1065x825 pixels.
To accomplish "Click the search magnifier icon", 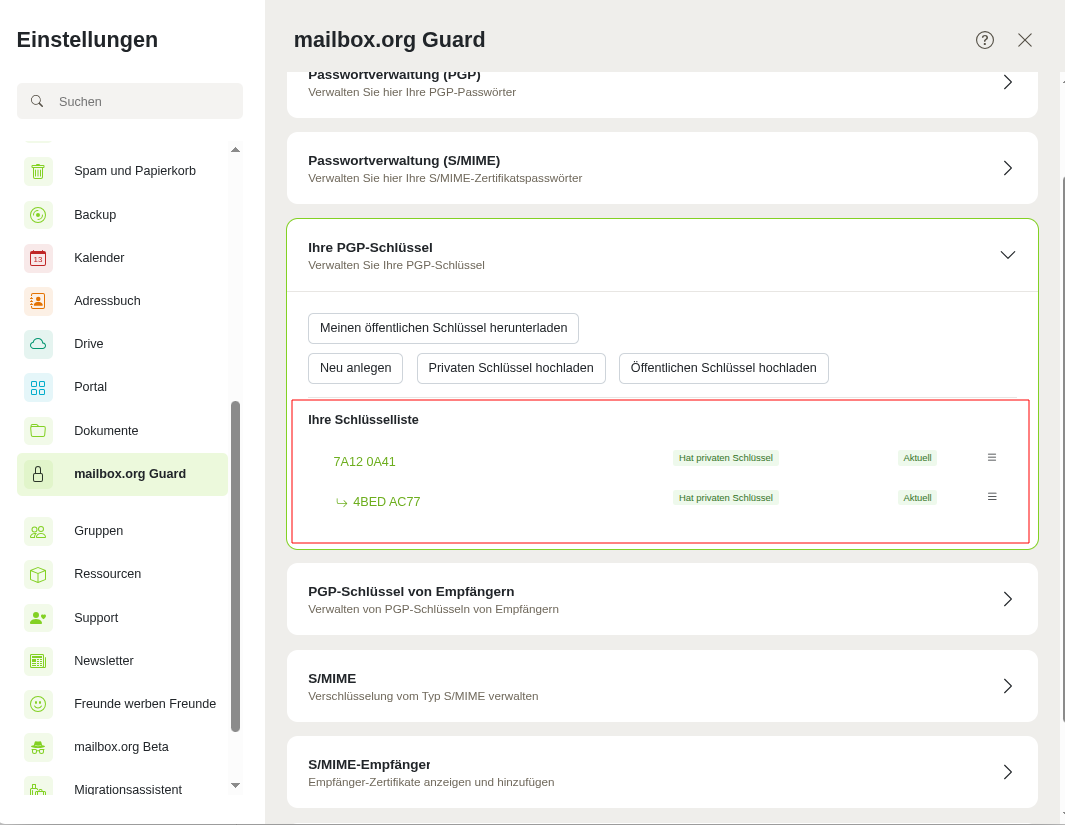I will 37,101.
